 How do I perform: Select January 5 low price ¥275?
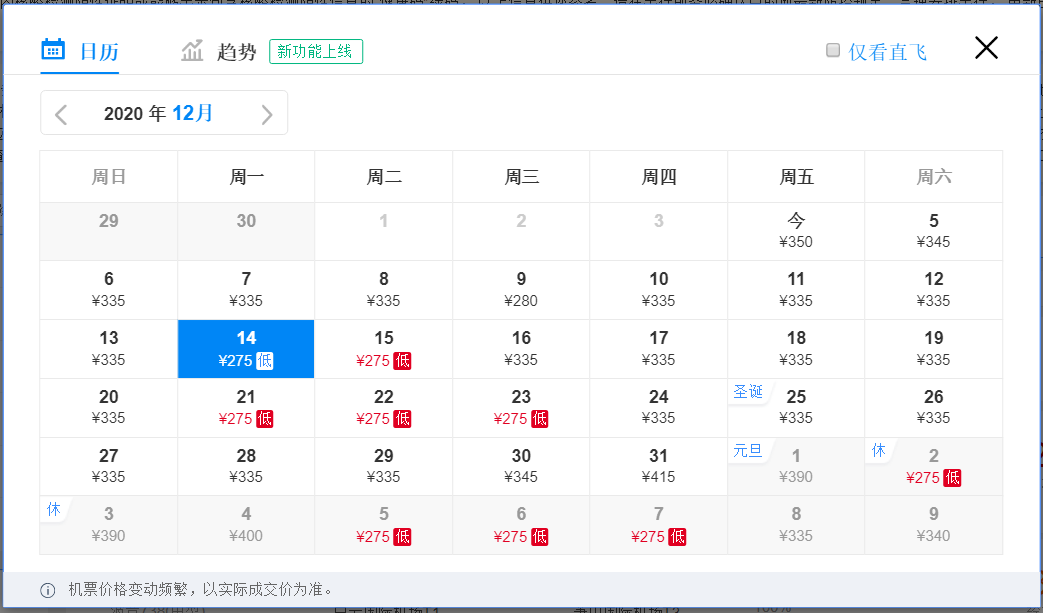tap(384, 525)
